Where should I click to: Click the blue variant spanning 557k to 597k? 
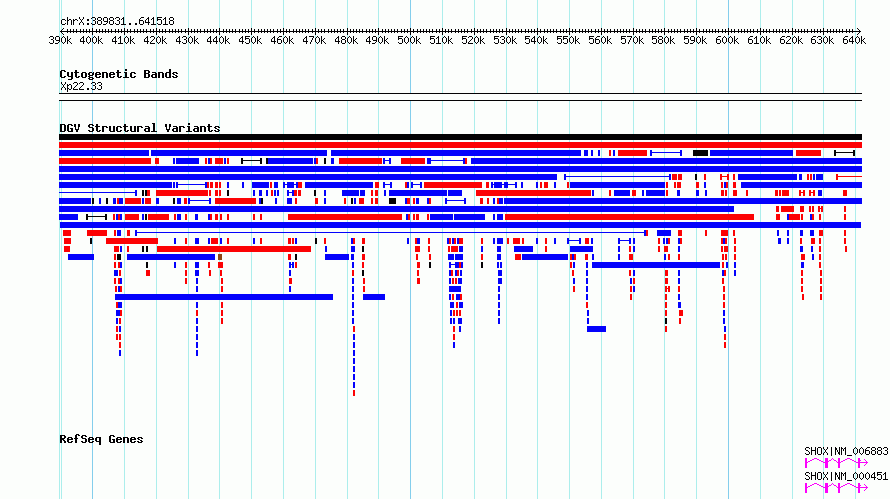656,265
